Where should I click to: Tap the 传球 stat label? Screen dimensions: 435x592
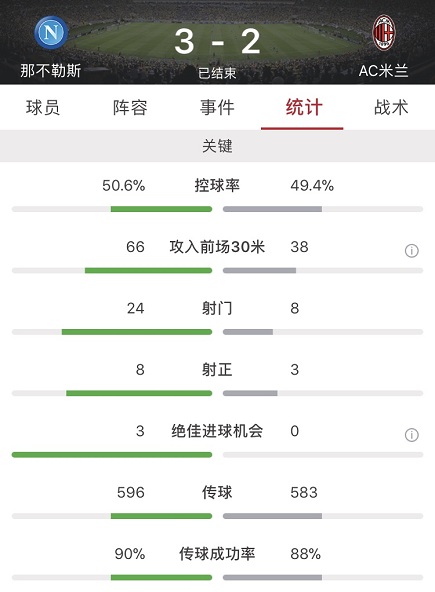click(217, 492)
